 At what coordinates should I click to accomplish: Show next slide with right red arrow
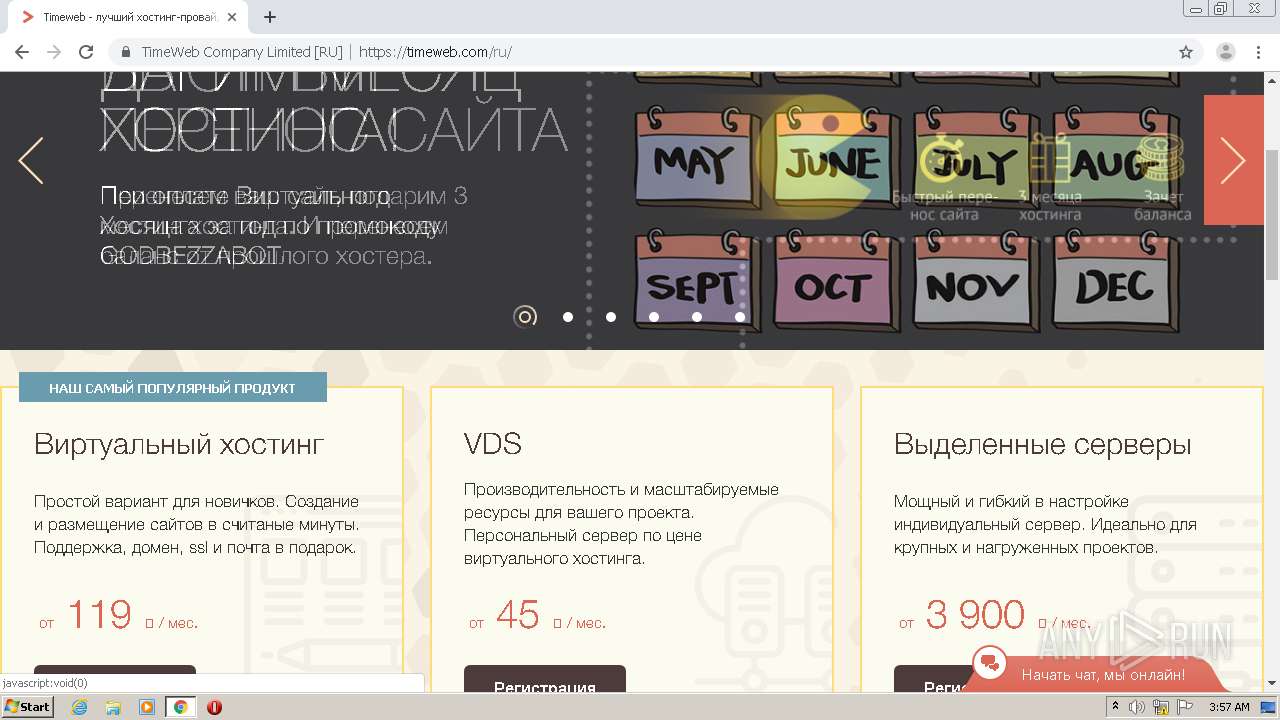point(1233,160)
